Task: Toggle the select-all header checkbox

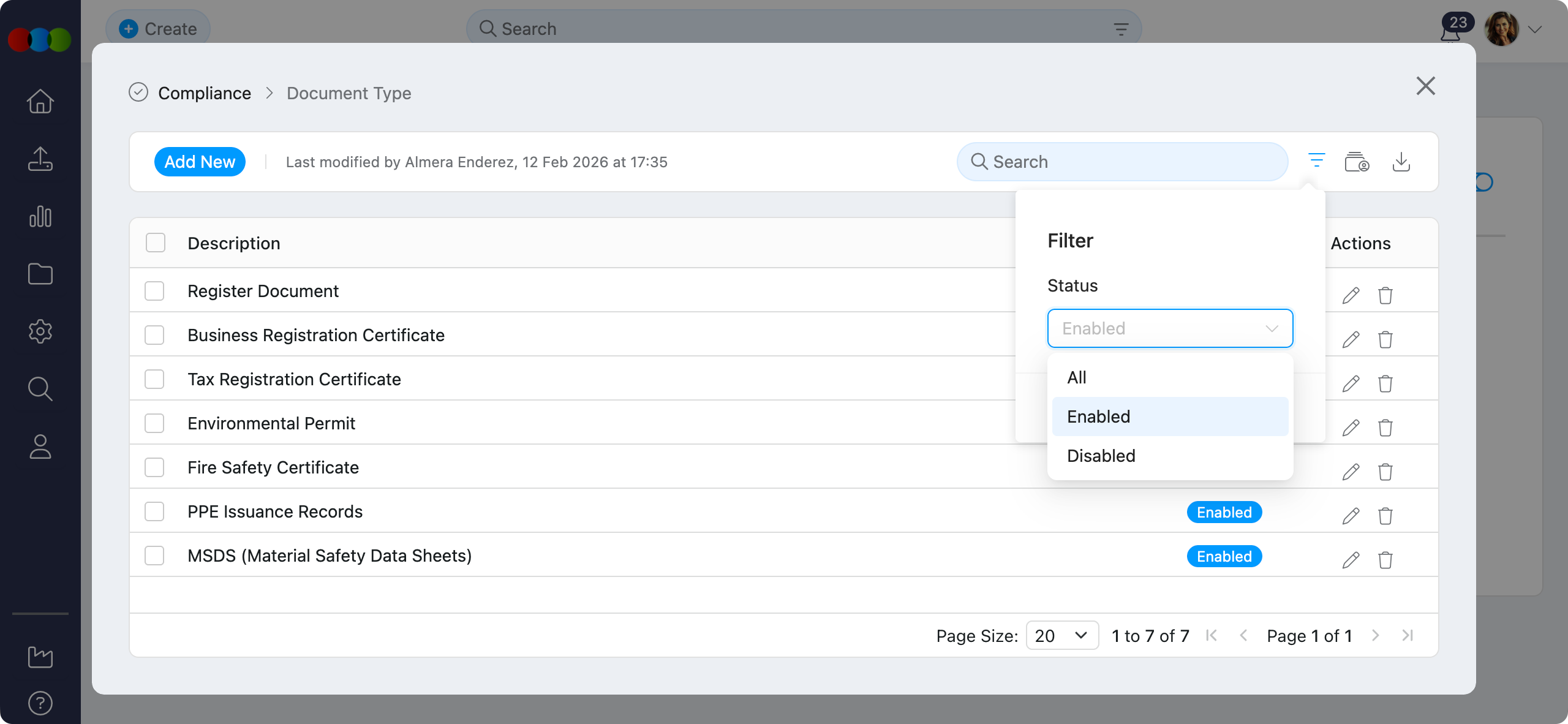Action: pos(156,243)
